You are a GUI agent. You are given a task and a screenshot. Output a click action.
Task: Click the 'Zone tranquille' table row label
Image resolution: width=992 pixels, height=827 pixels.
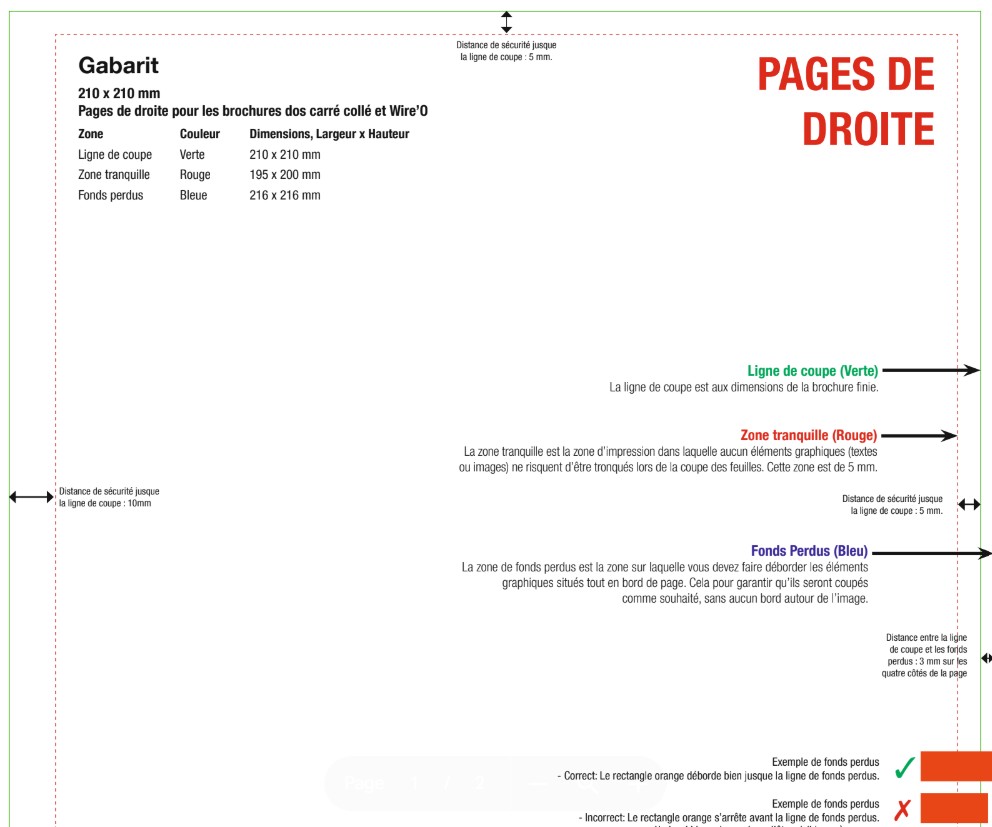[x=114, y=175]
